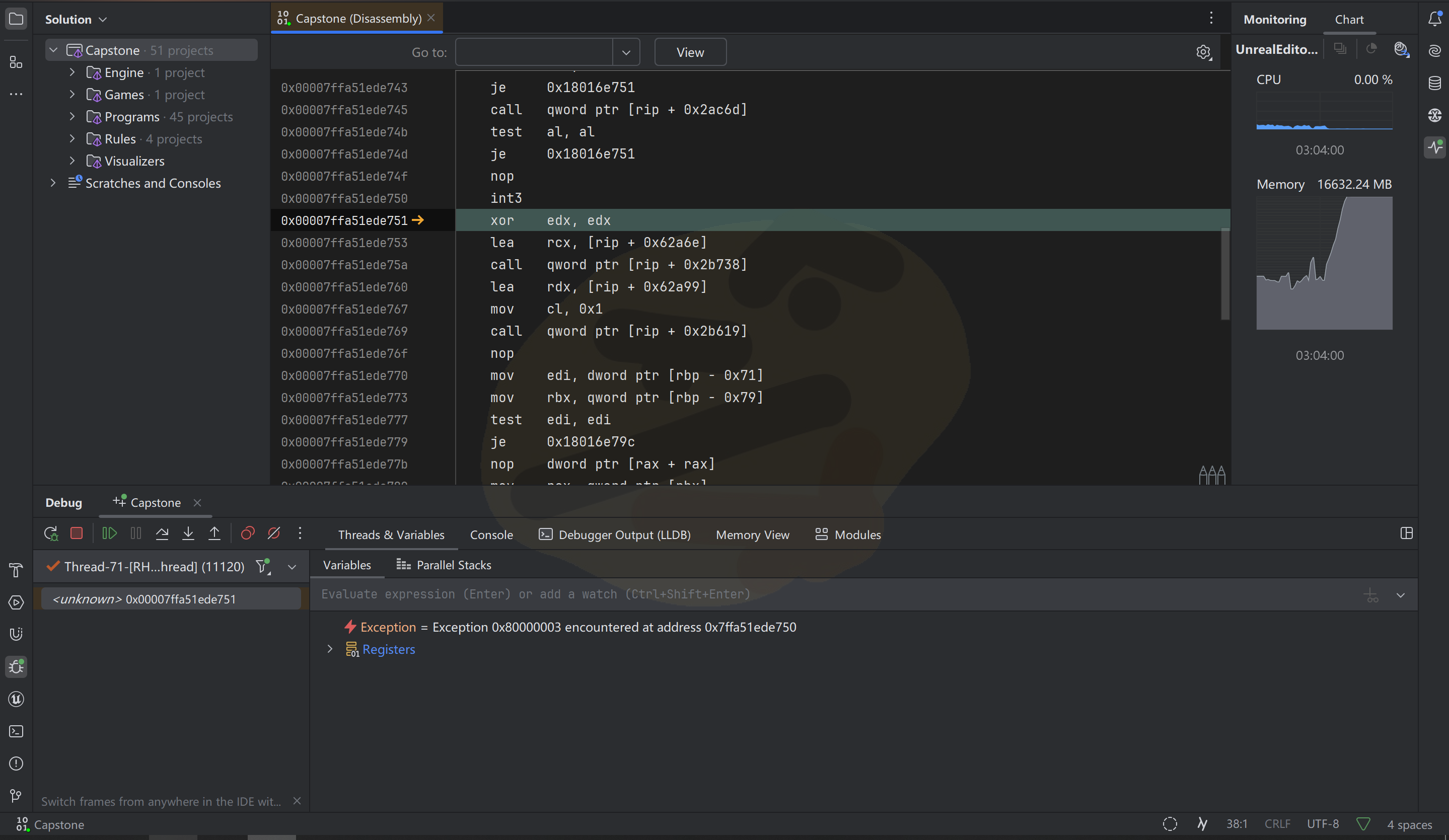
Task: Open disassembly view settings gear
Action: click(1203, 52)
